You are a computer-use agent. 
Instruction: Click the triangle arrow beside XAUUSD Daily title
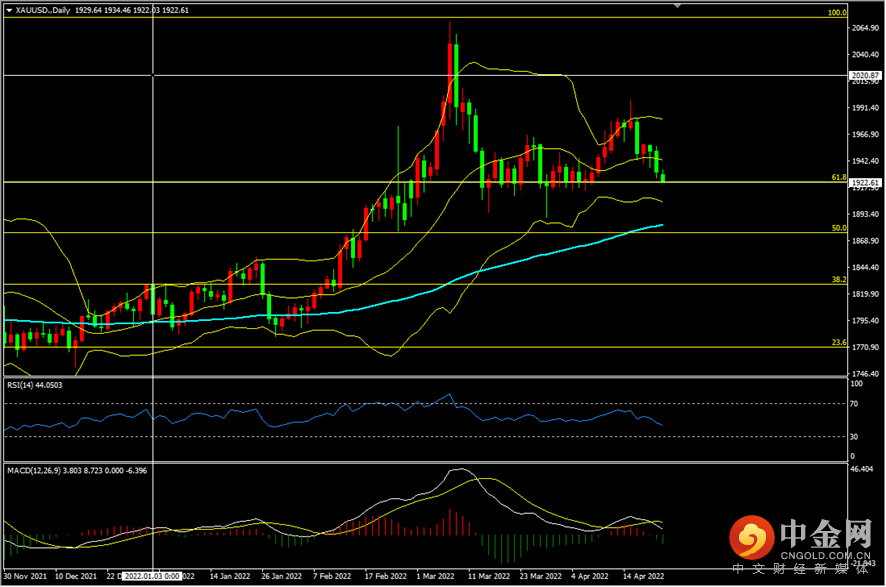(x=8, y=9)
